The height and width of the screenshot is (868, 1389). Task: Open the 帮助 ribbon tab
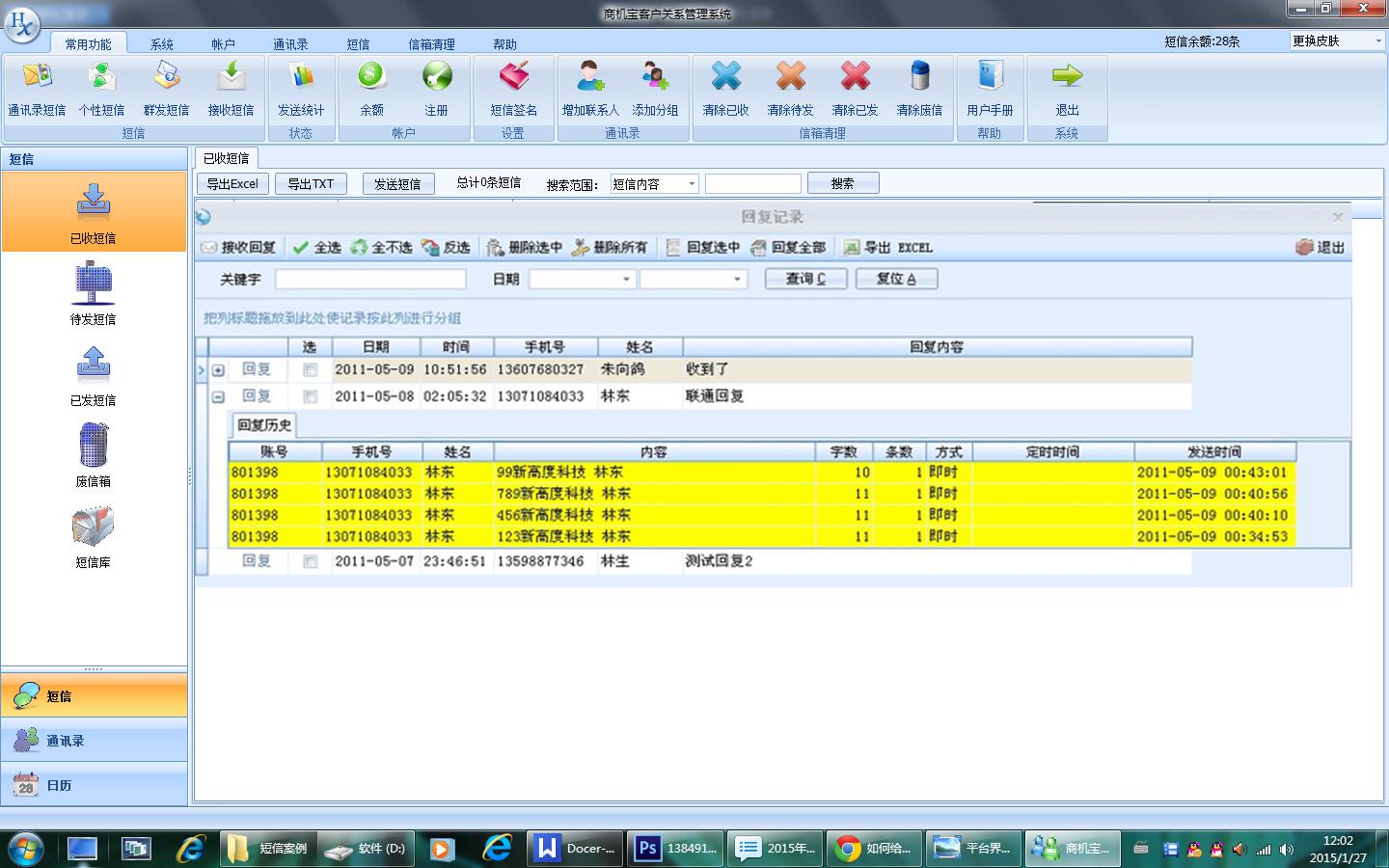pos(504,44)
